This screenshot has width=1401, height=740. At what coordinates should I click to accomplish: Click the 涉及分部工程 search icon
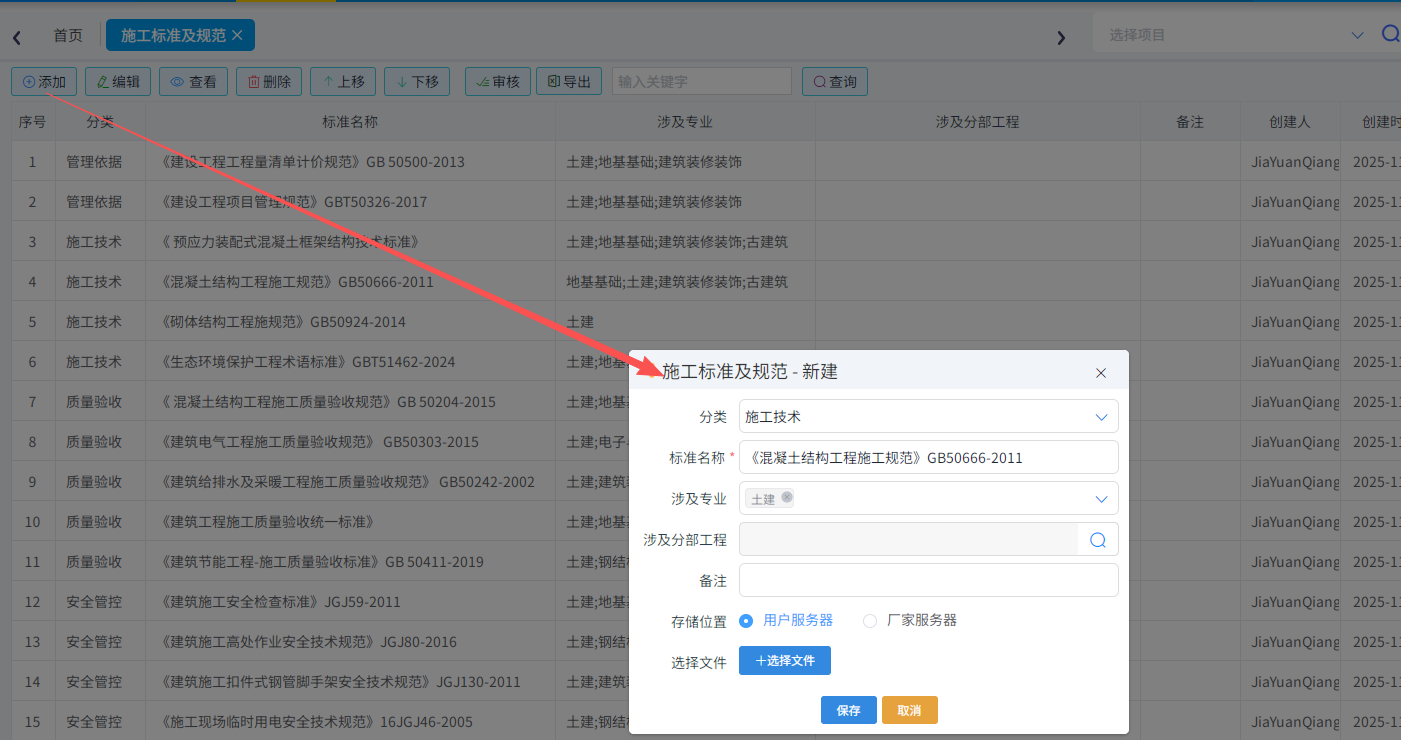[1098, 540]
